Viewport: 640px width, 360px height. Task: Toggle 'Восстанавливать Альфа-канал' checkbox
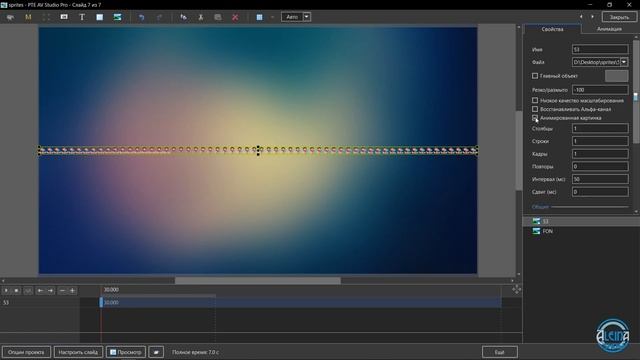[x=535, y=109]
